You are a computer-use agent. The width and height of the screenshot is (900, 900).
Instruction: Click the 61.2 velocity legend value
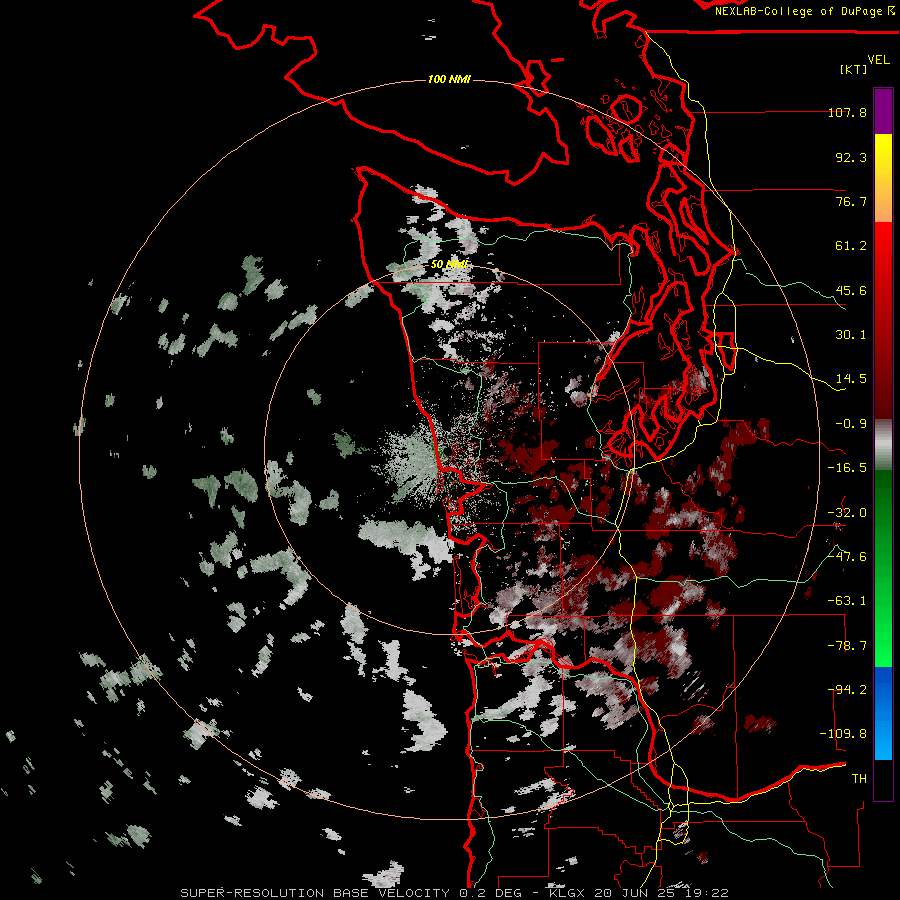pyautogui.click(x=851, y=246)
